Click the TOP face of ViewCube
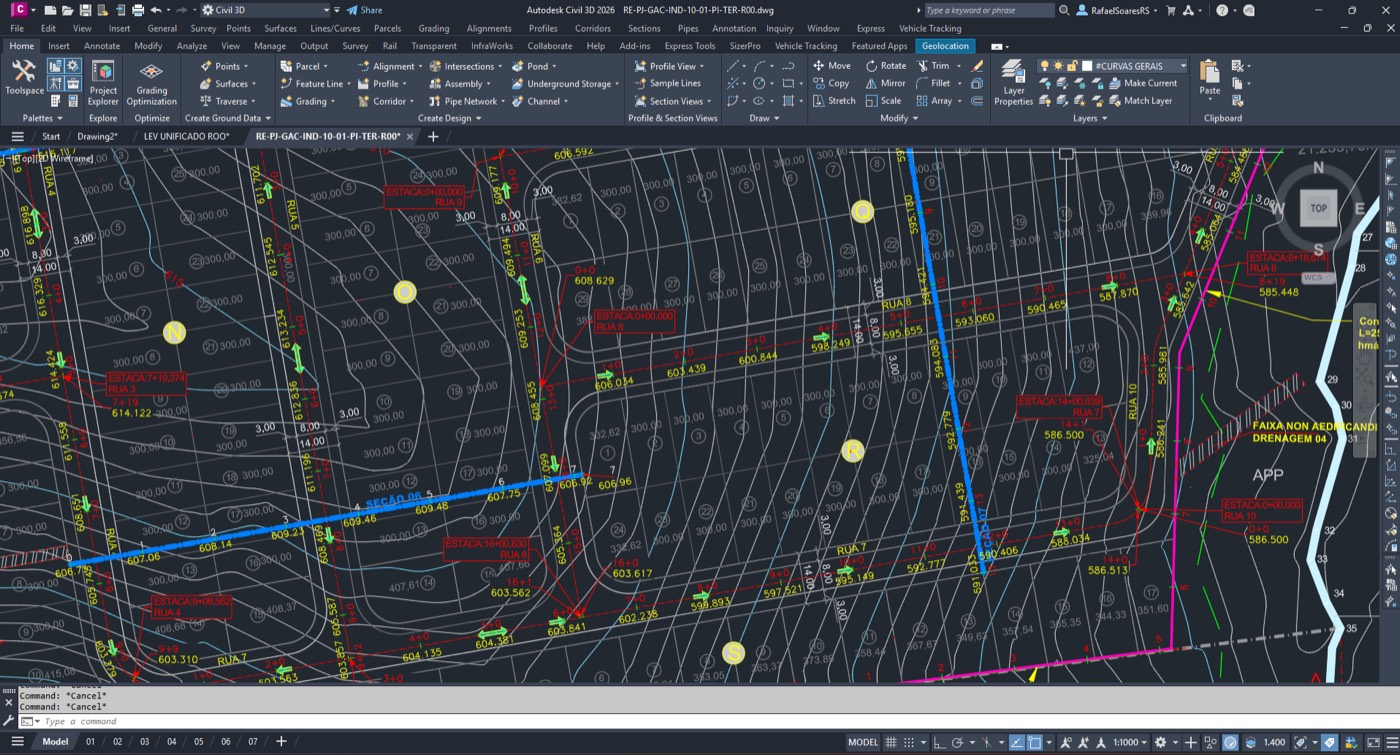1400x755 pixels. point(1318,208)
